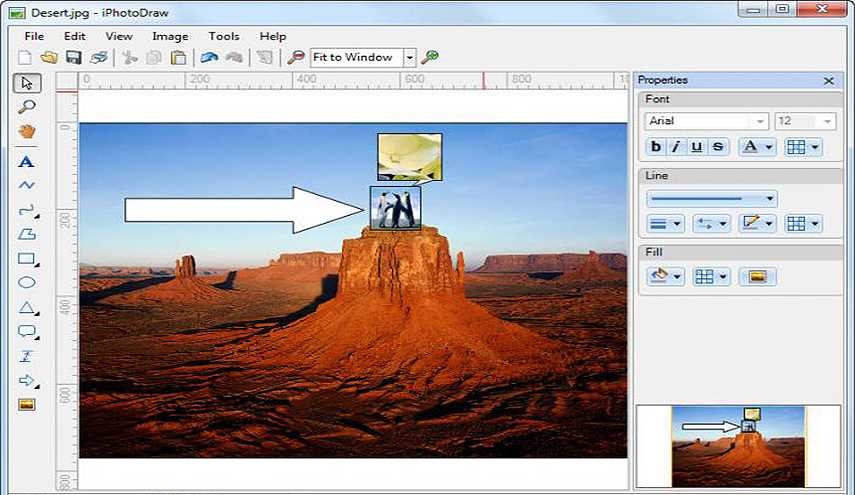Zoom in with green magnifier icon
Viewport: 855px width, 495px height.
click(430, 57)
